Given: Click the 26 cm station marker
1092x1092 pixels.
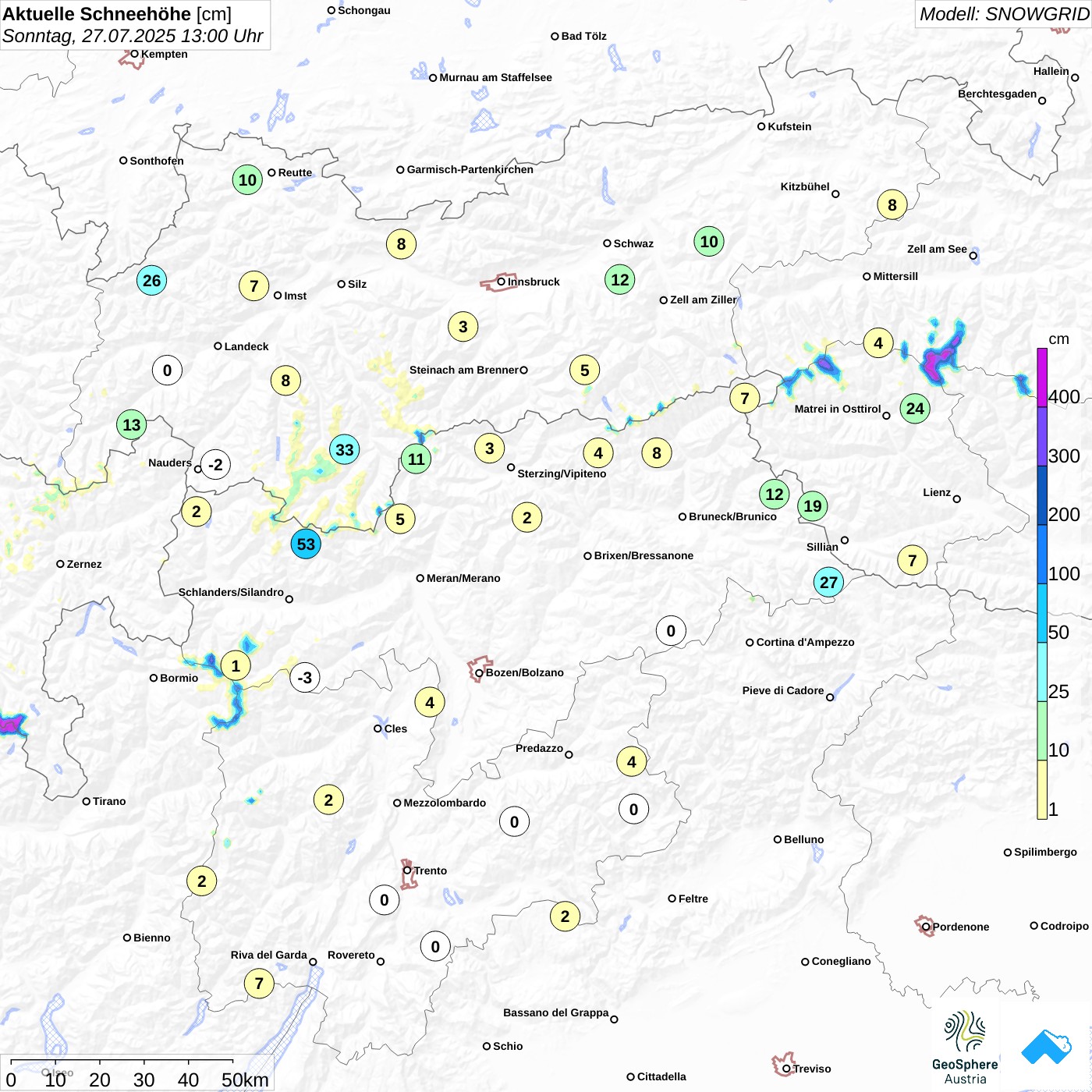Looking at the screenshot, I should tap(151, 281).
